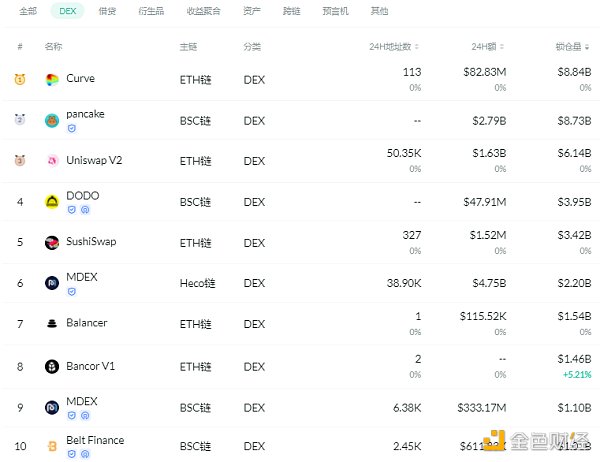
Task: Click Belt Finance's 2.45K address count
Action: 407,446
